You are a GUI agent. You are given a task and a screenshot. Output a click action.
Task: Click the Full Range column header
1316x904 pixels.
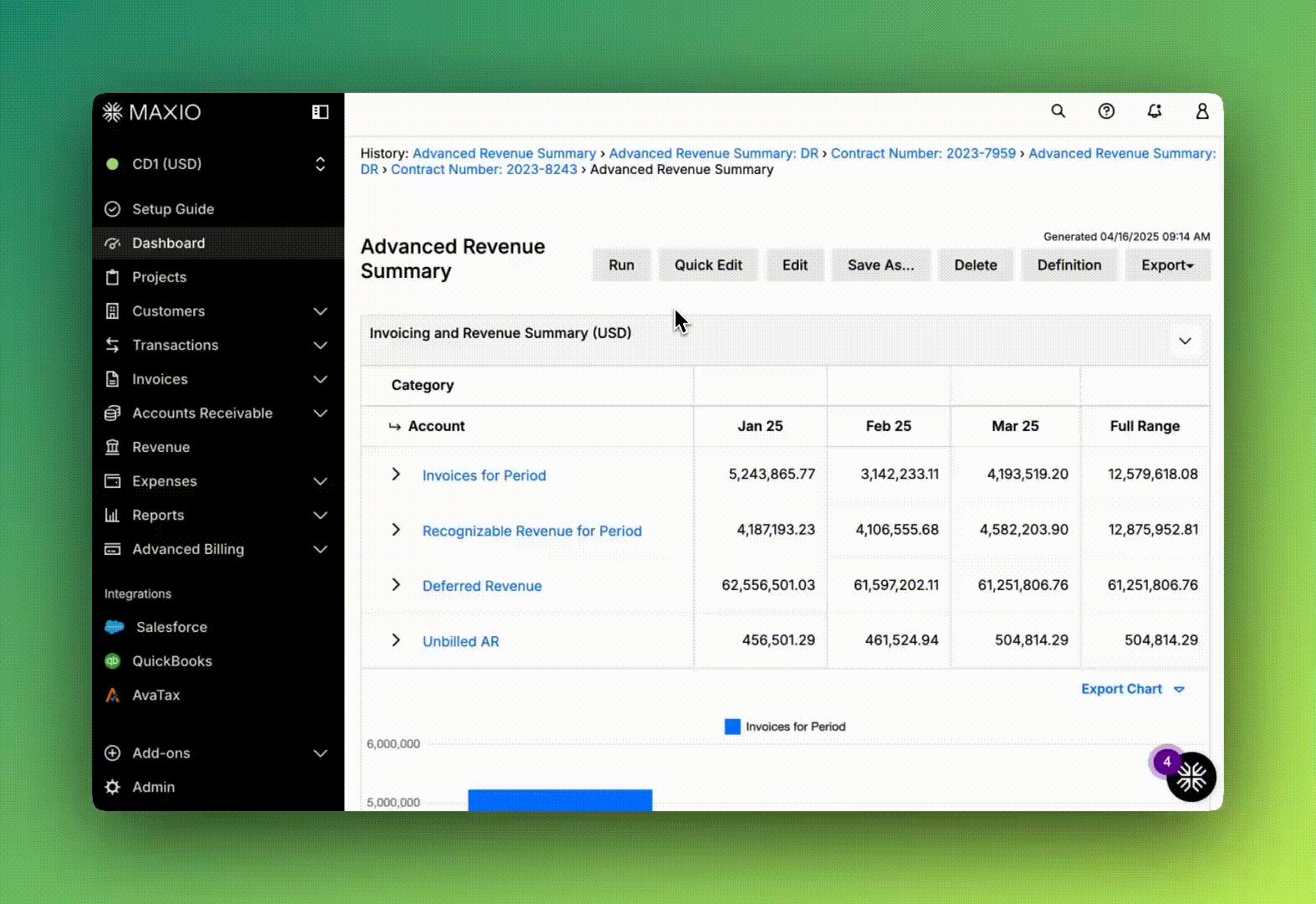pyautogui.click(x=1144, y=426)
